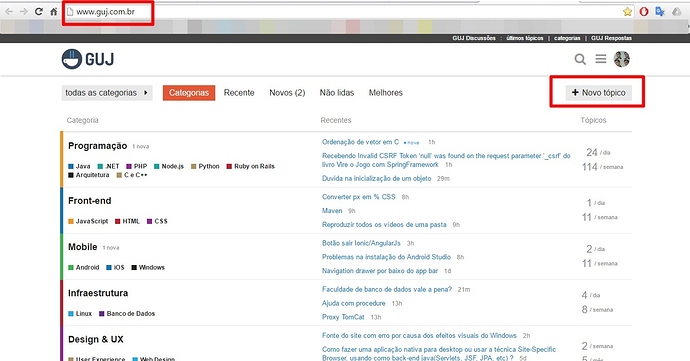Click the Google Translate extension icon

coord(660,12)
